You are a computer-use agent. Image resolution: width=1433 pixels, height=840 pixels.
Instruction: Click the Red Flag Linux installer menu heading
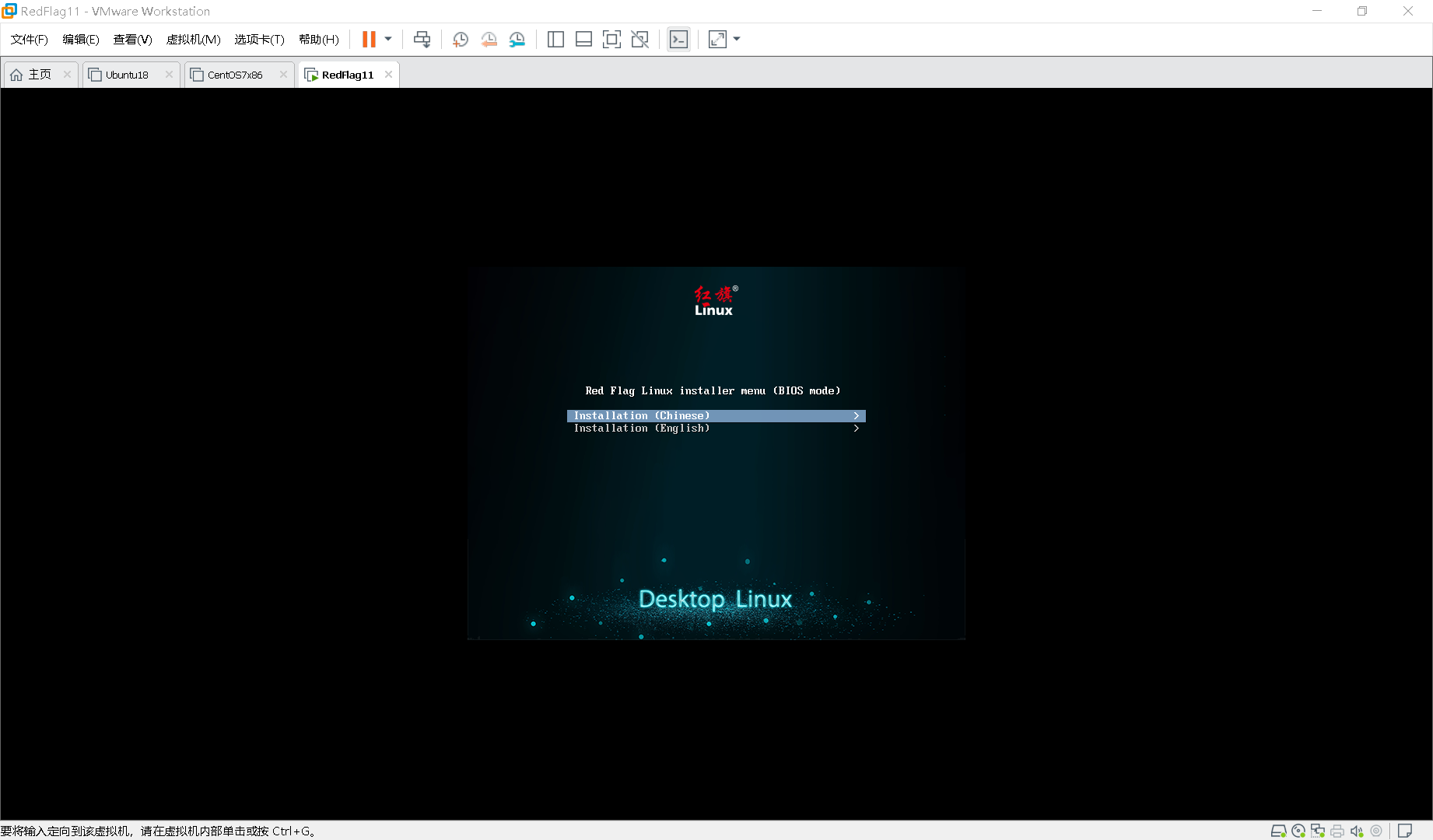click(x=713, y=391)
